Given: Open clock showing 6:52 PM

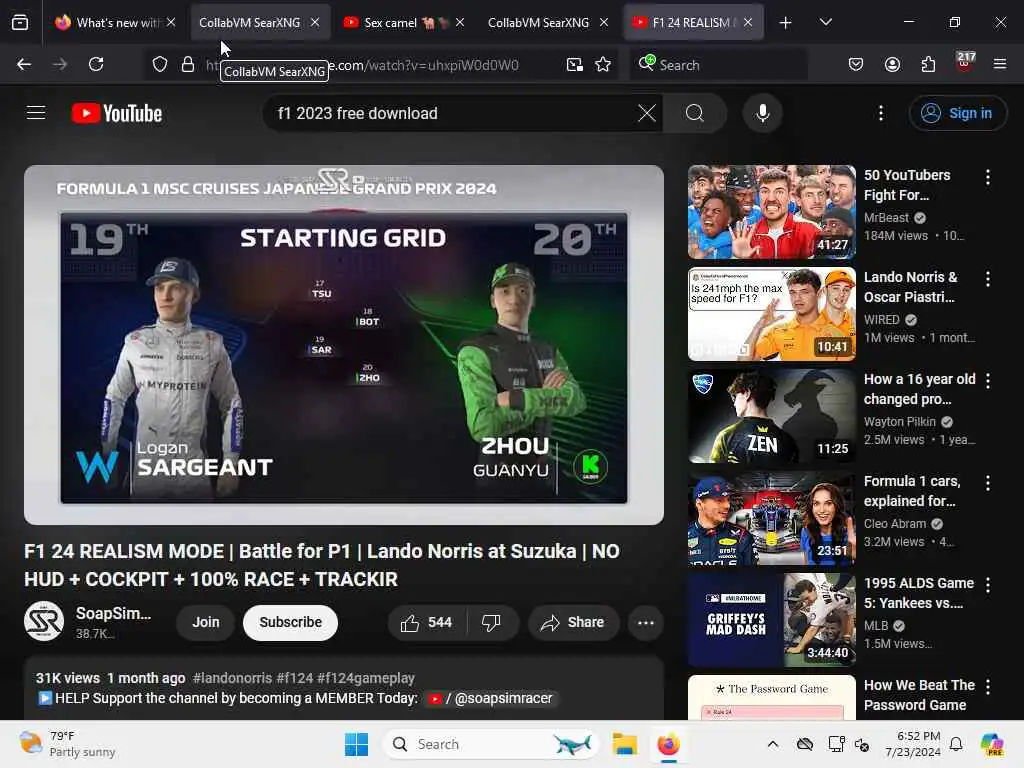Looking at the screenshot, I should (x=912, y=744).
